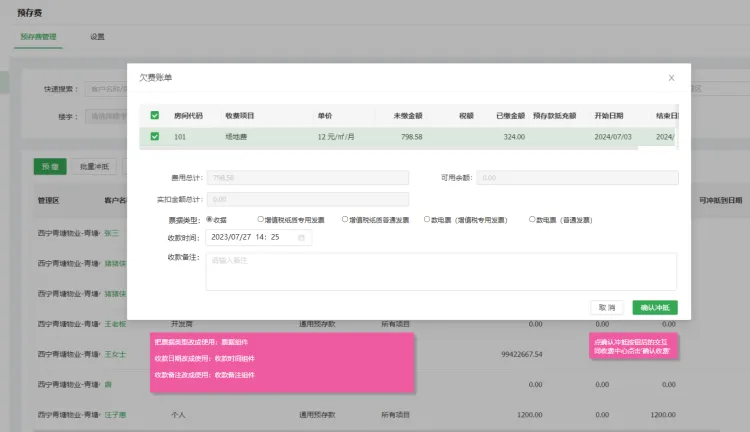Open customer link 王女士 in background list
The height and width of the screenshot is (432, 750).
[115, 354]
